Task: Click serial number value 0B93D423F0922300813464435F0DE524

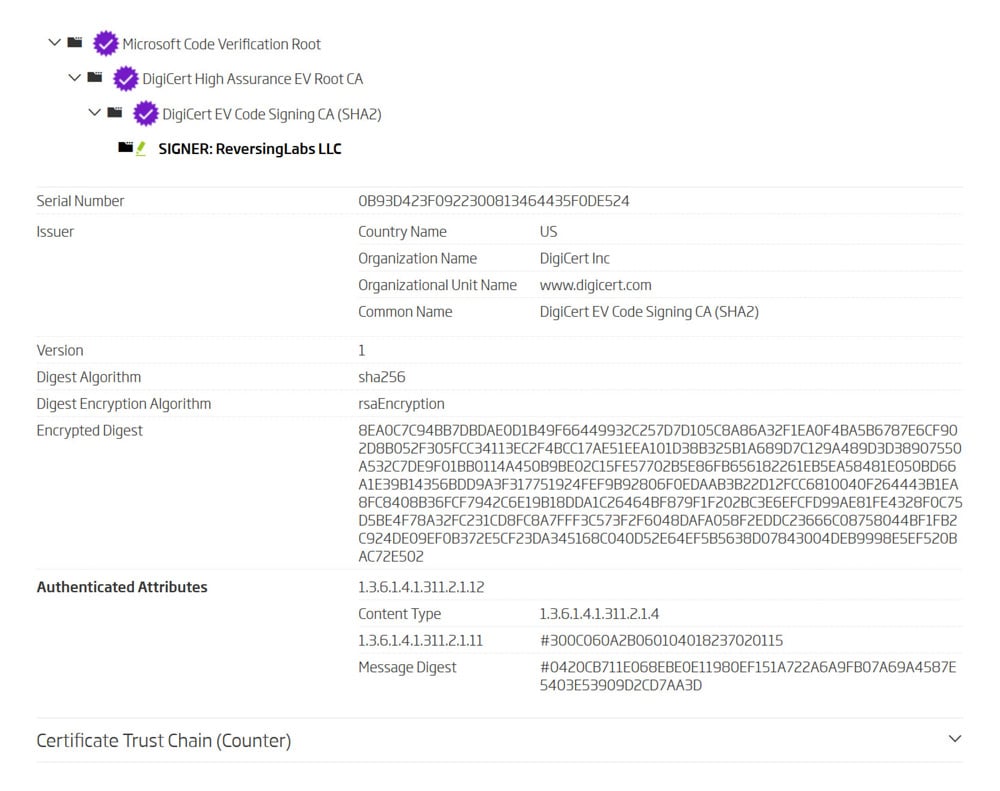Action: 494,201
